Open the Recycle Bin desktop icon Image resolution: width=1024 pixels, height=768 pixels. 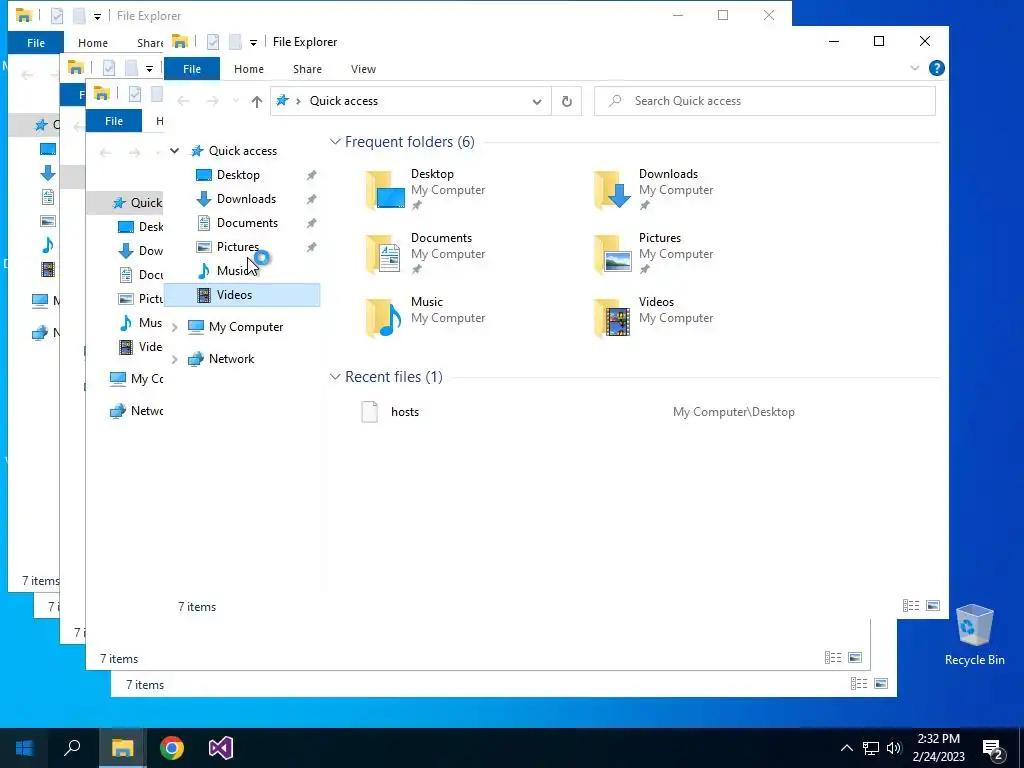(974, 635)
